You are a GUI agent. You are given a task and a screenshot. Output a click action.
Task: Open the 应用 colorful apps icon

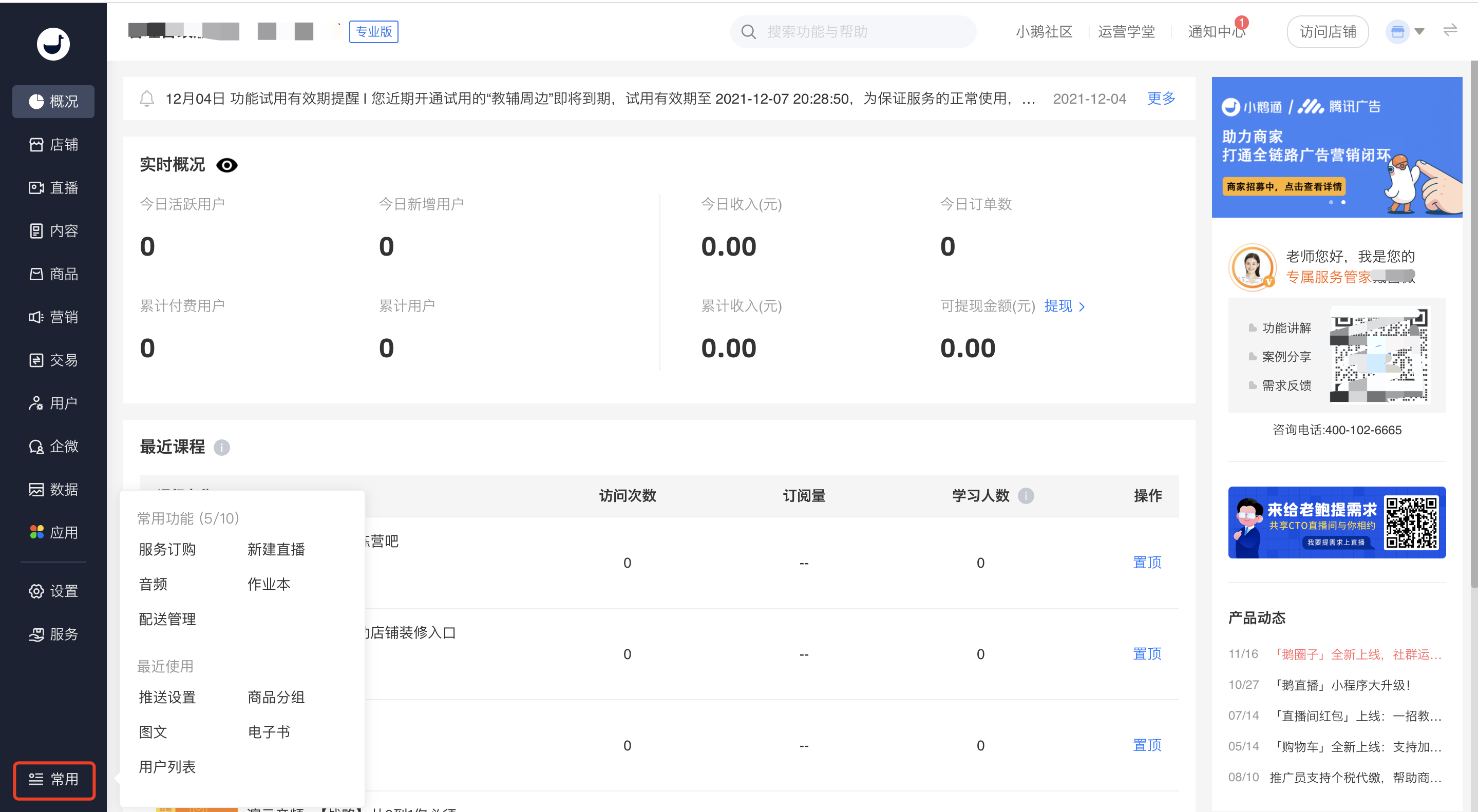pos(37,532)
